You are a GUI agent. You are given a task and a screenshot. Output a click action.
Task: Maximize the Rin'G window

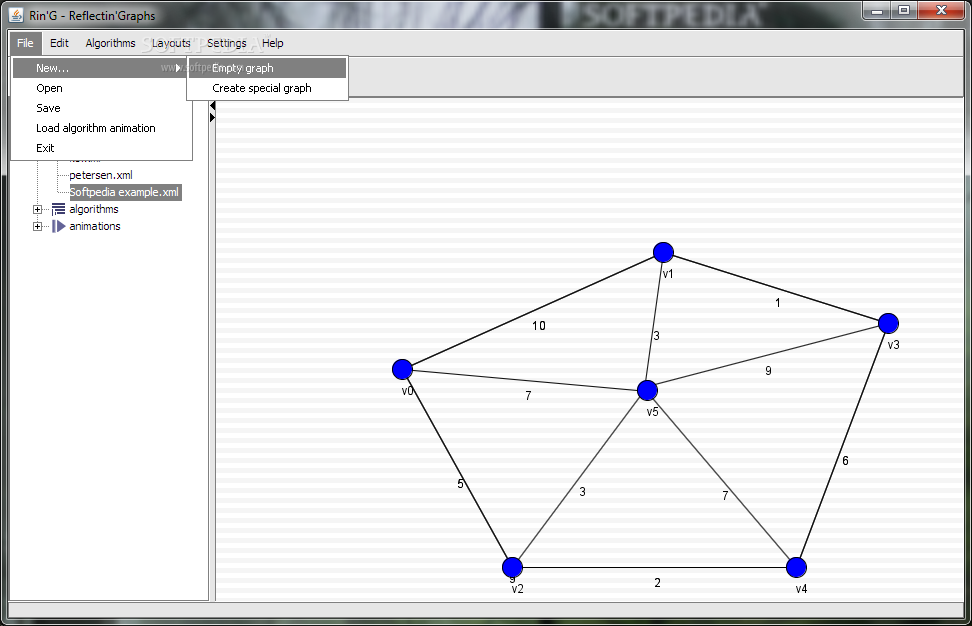904,11
